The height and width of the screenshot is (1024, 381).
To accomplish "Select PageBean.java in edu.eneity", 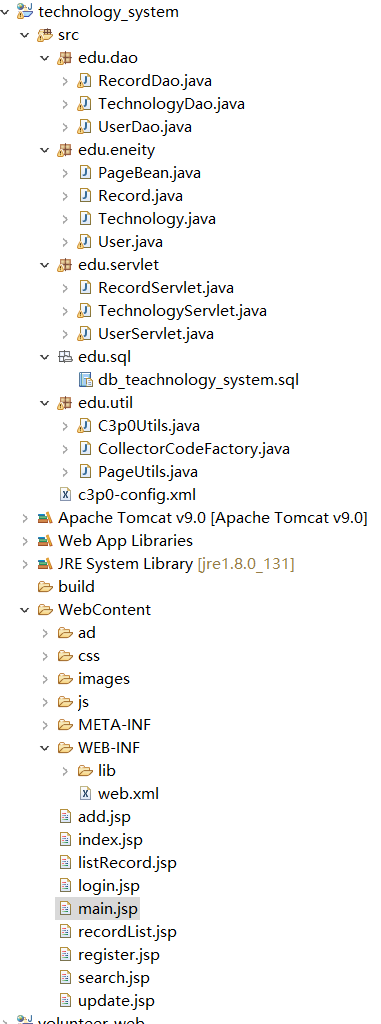I will (150, 173).
